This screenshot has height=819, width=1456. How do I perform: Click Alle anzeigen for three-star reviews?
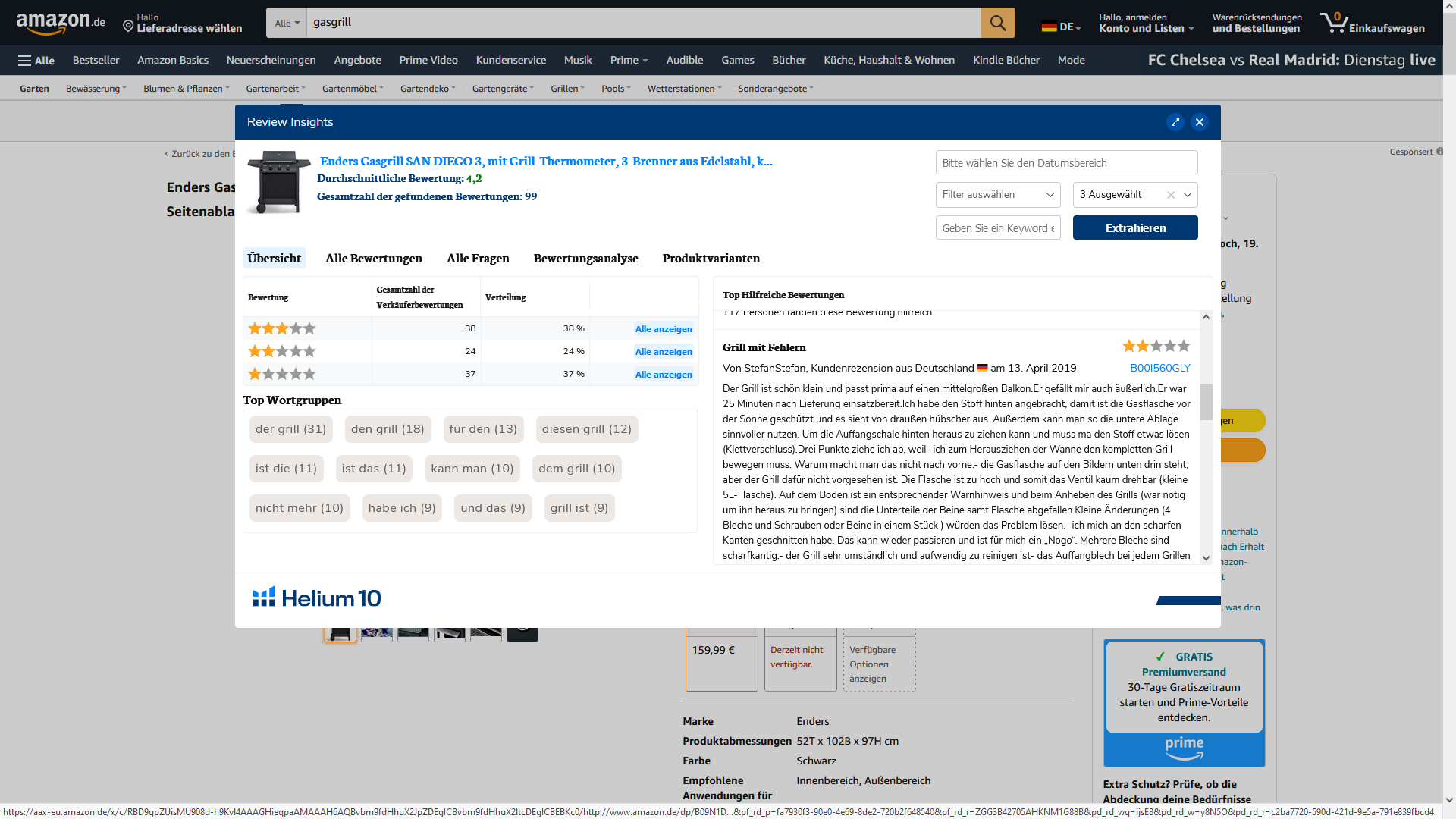[664, 329]
